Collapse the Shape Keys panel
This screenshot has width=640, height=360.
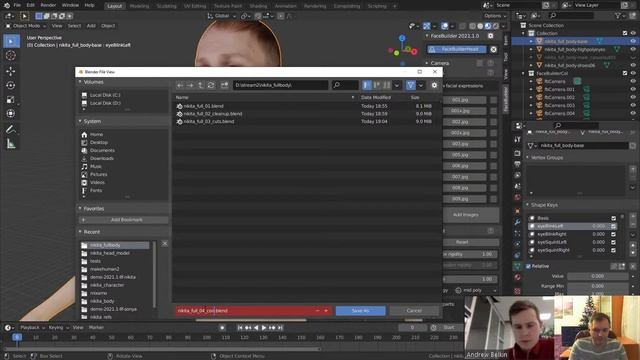(527, 205)
